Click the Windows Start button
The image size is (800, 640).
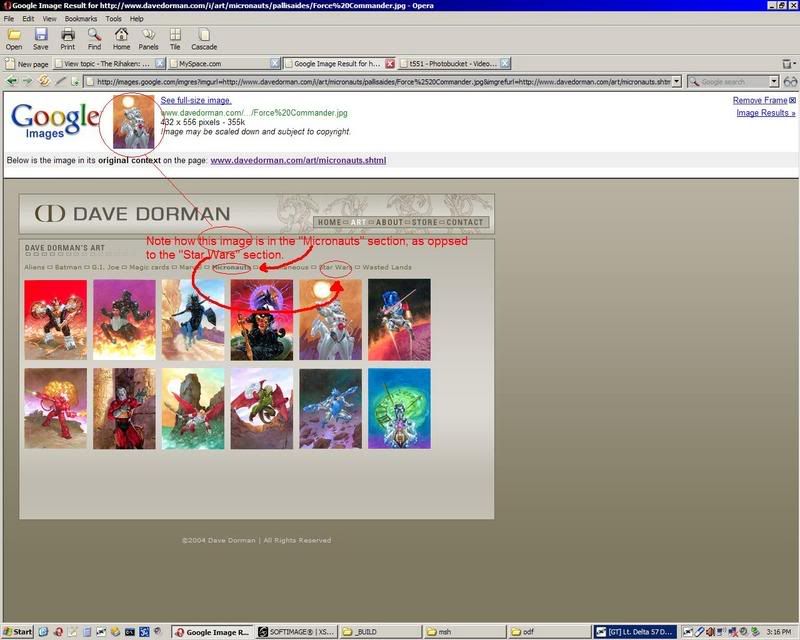click(x=17, y=632)
